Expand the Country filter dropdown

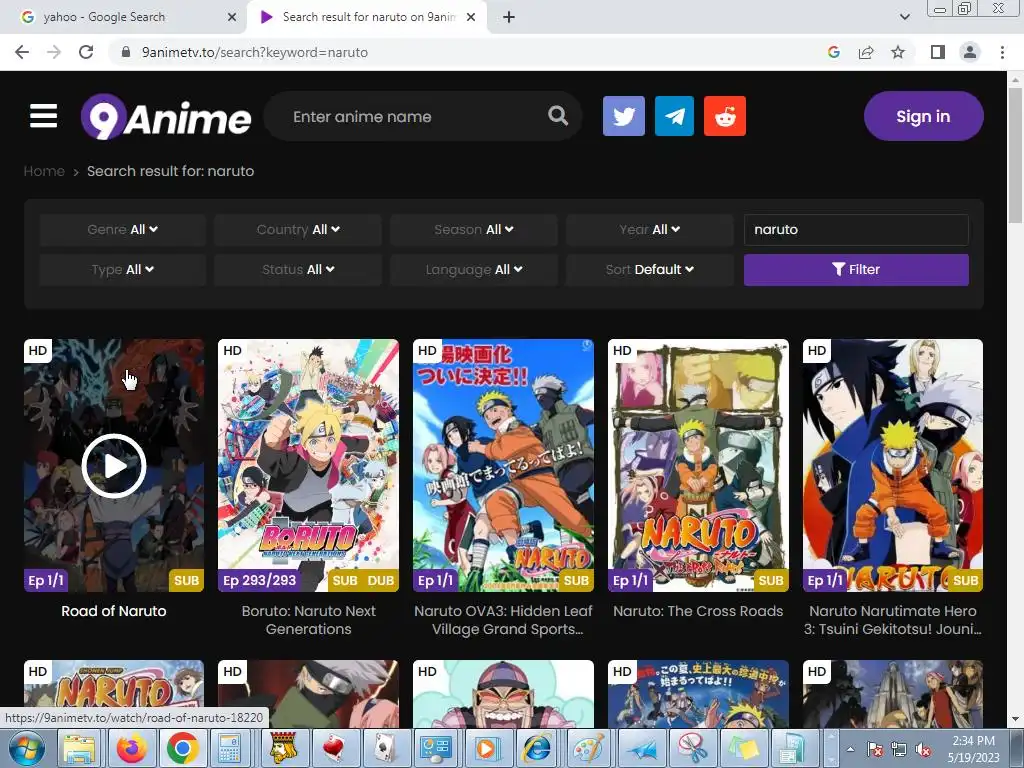coord(298,230)
